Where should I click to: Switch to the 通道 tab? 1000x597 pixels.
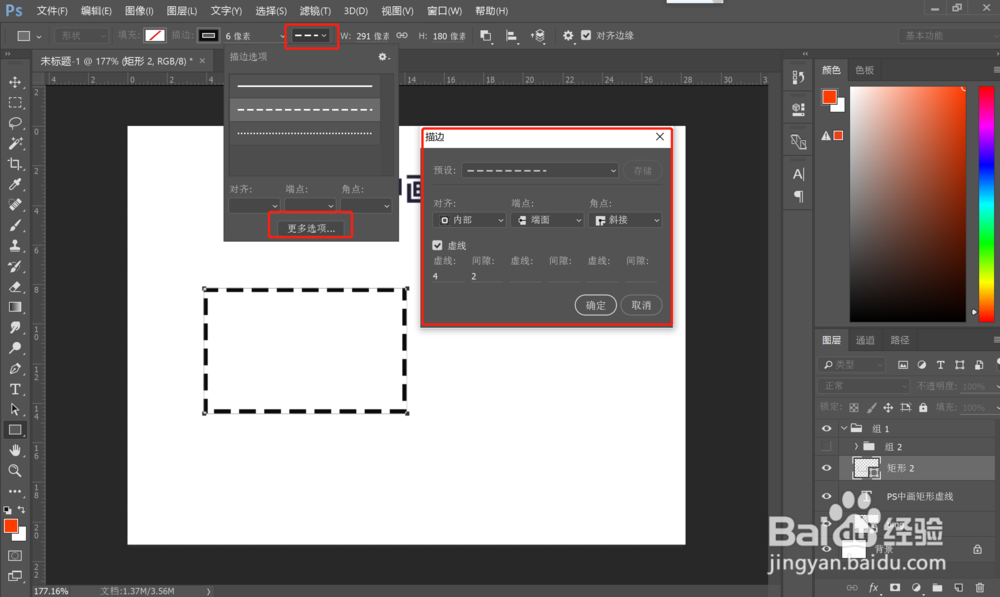click(x=865, y=340)
